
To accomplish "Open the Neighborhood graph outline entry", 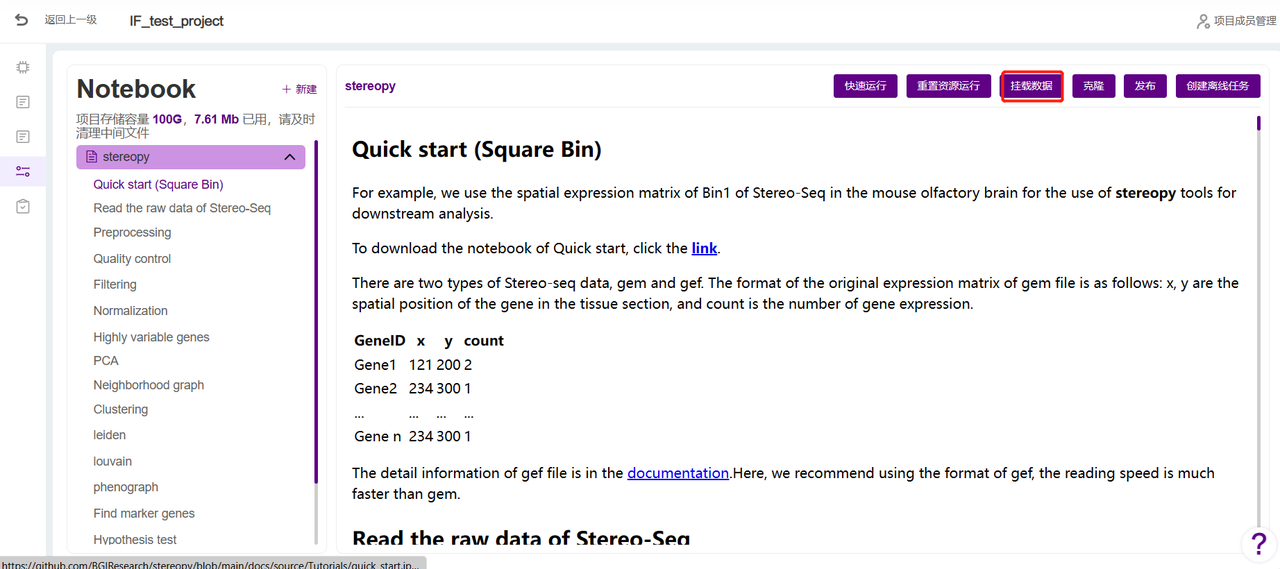I will pyautogui.click(x=148, y=385).
